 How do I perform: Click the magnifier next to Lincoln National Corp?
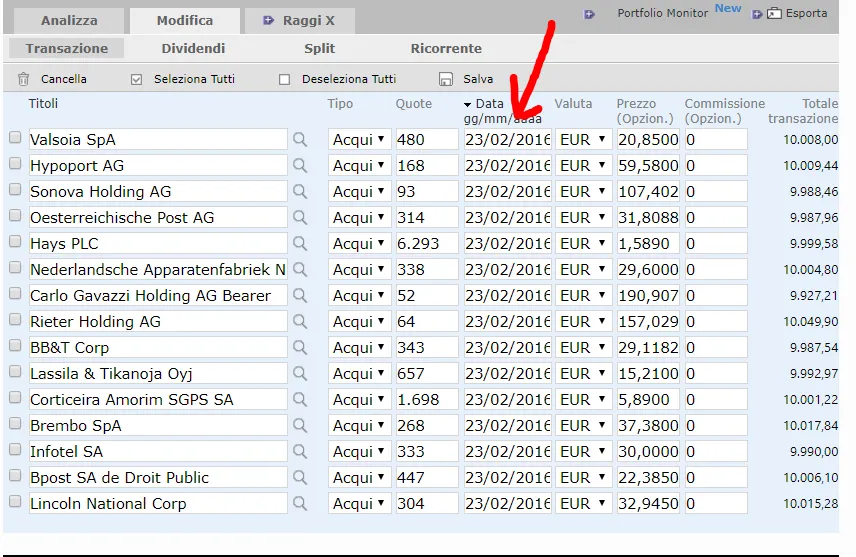coord(300,504)
